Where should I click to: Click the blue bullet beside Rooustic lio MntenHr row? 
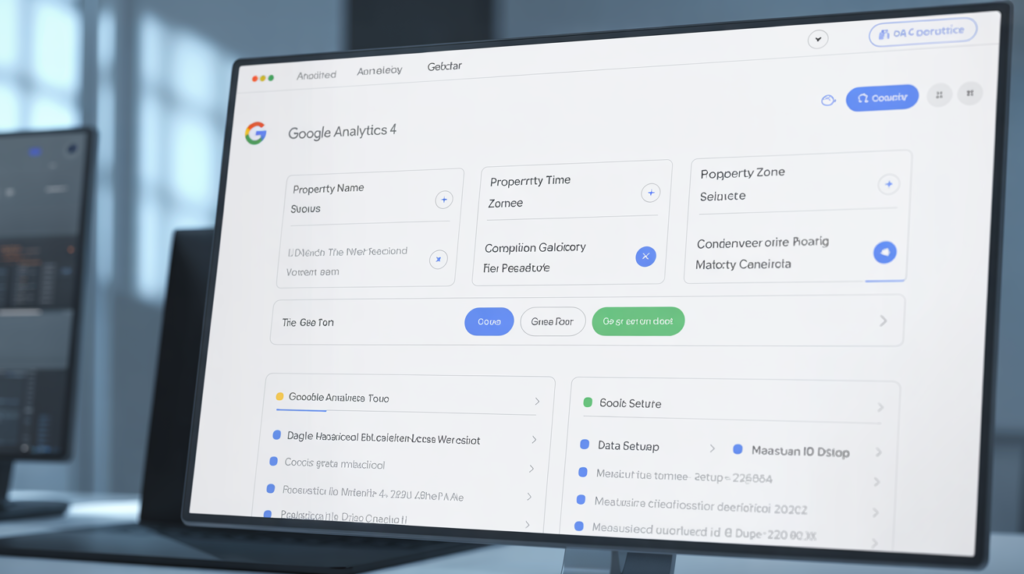pyautogui.click(x=270, y=488)
